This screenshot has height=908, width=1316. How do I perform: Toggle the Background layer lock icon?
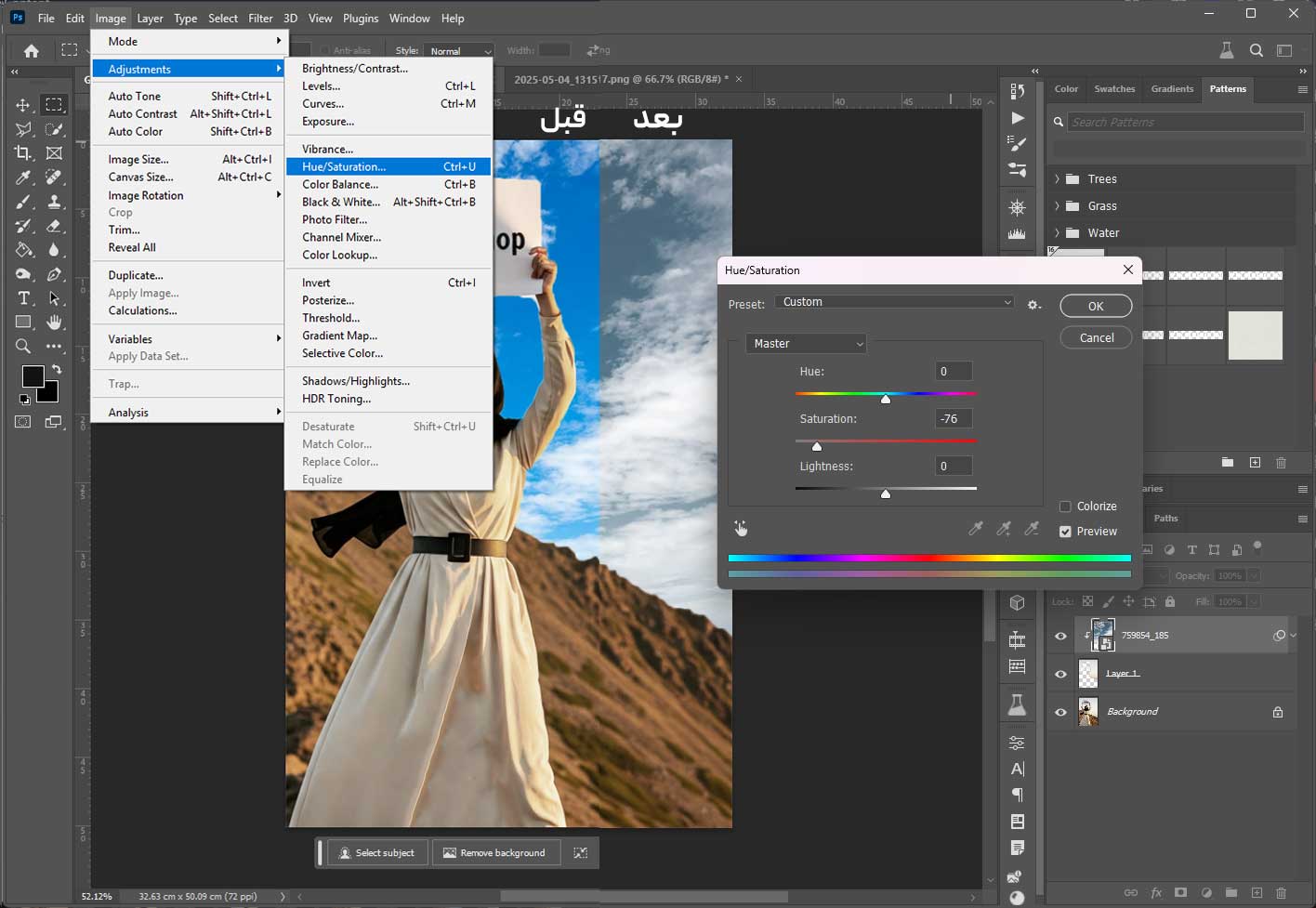click(x=1278, y=712)
